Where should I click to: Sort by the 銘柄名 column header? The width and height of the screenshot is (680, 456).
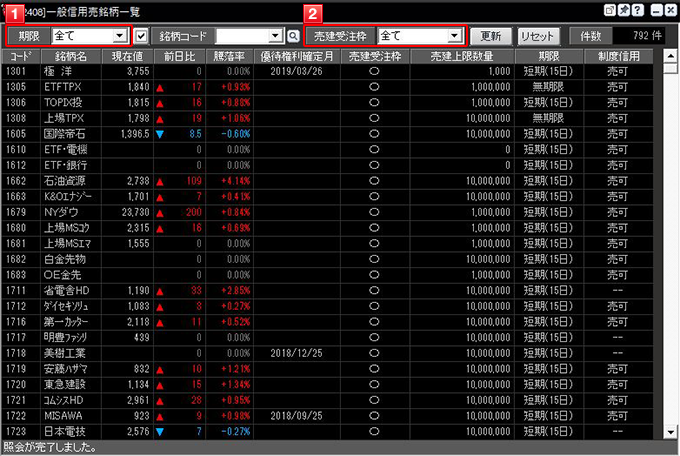(70, 56)
